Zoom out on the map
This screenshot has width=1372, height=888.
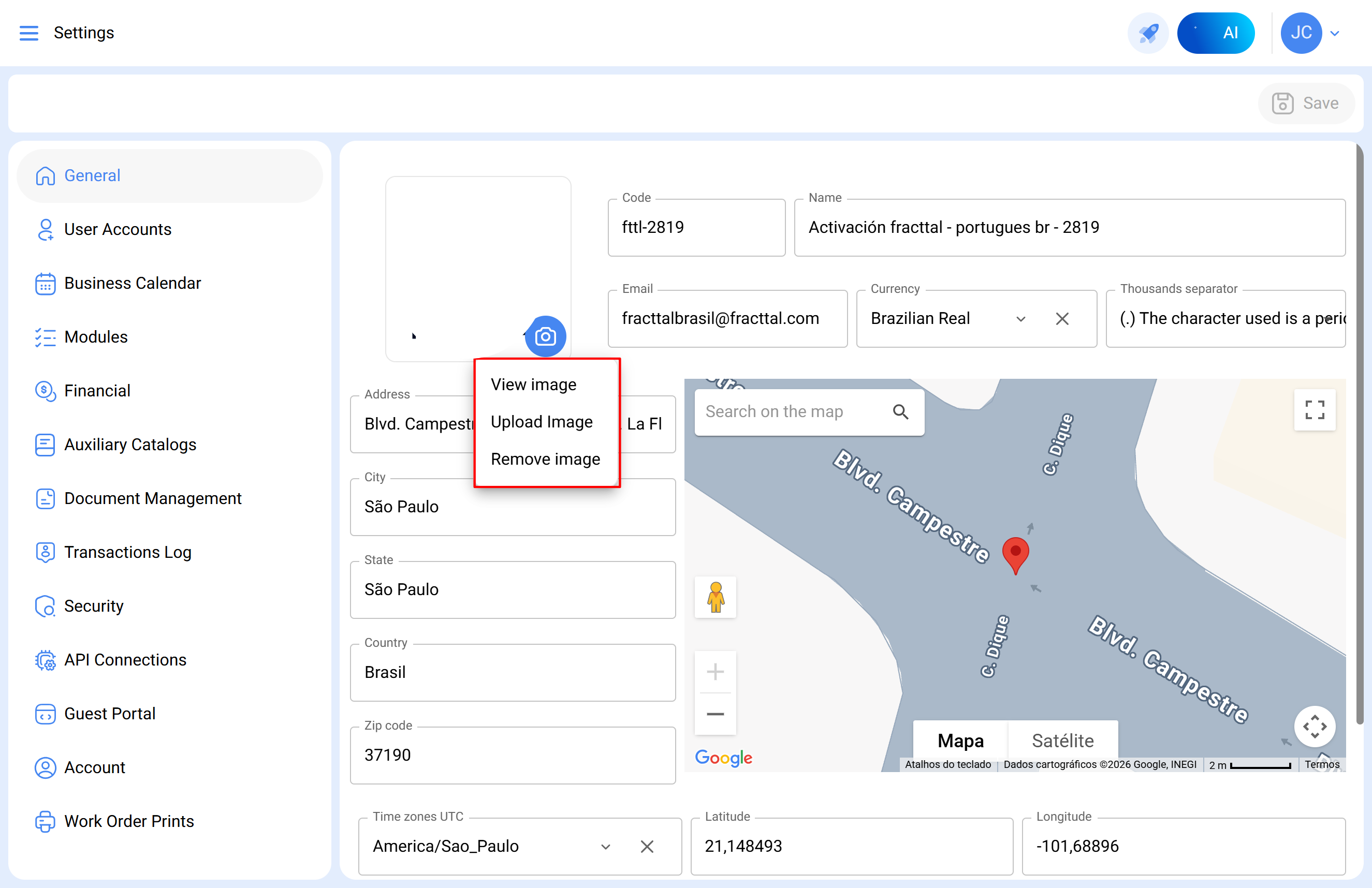[x=715, y=714]
